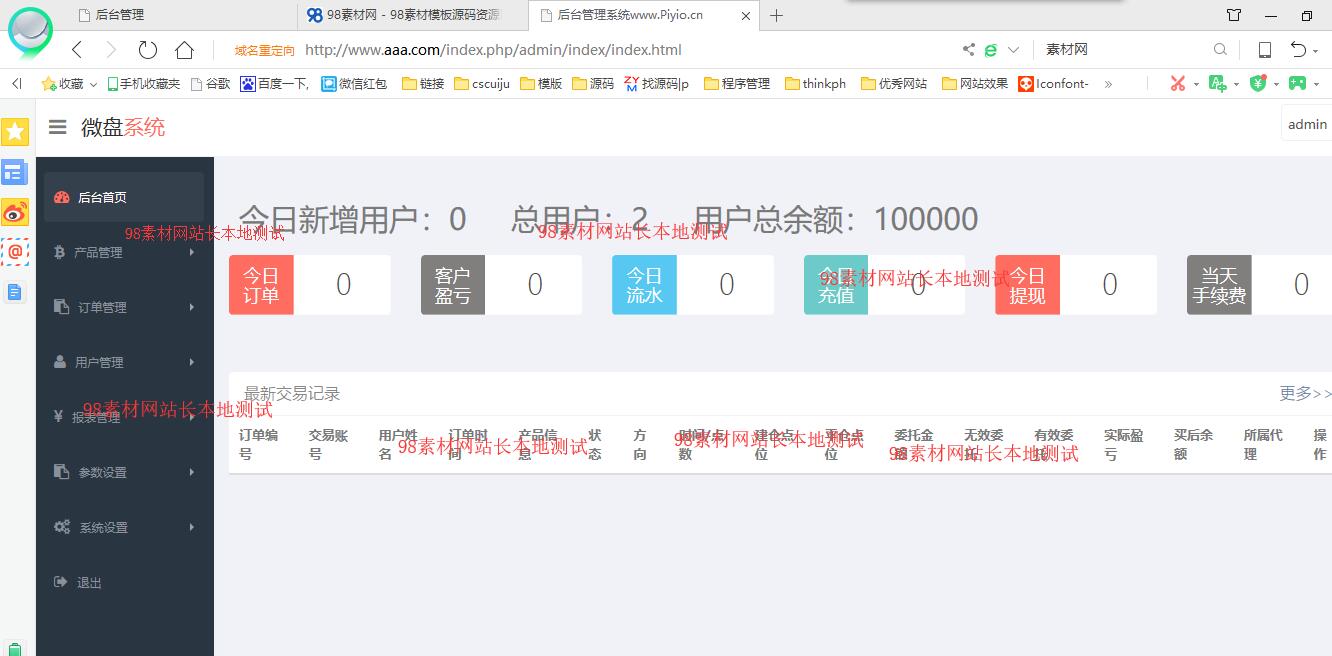
Task: Click 退出 to log out
Action: pyautogui.click(x=89, y=581)
